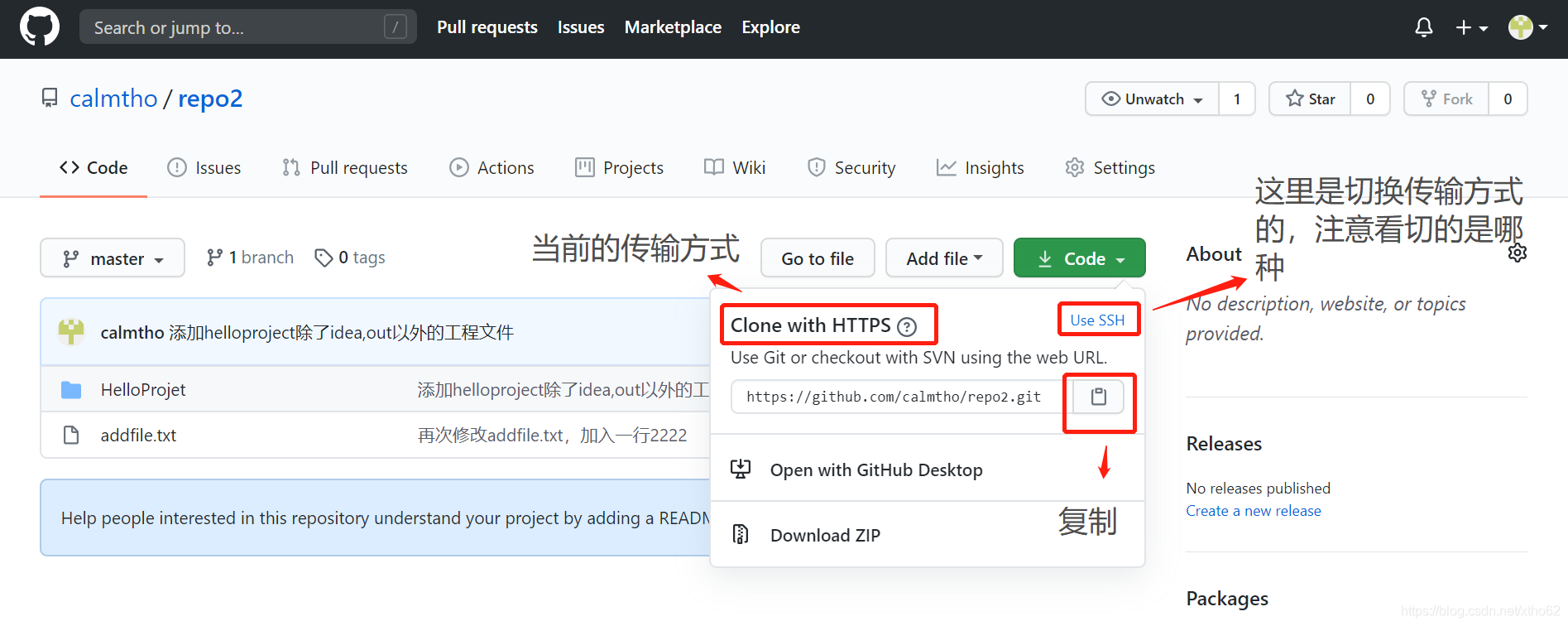1568x626 pixels.
Task: Open the Releases heading link
Action: click(1224, 444)
